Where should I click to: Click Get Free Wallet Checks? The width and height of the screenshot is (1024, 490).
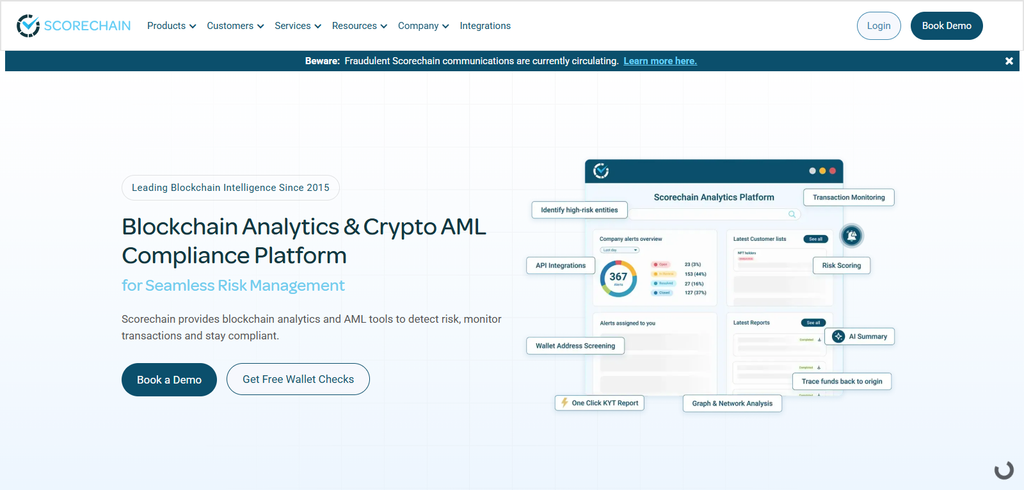click(x=298, y=380)
